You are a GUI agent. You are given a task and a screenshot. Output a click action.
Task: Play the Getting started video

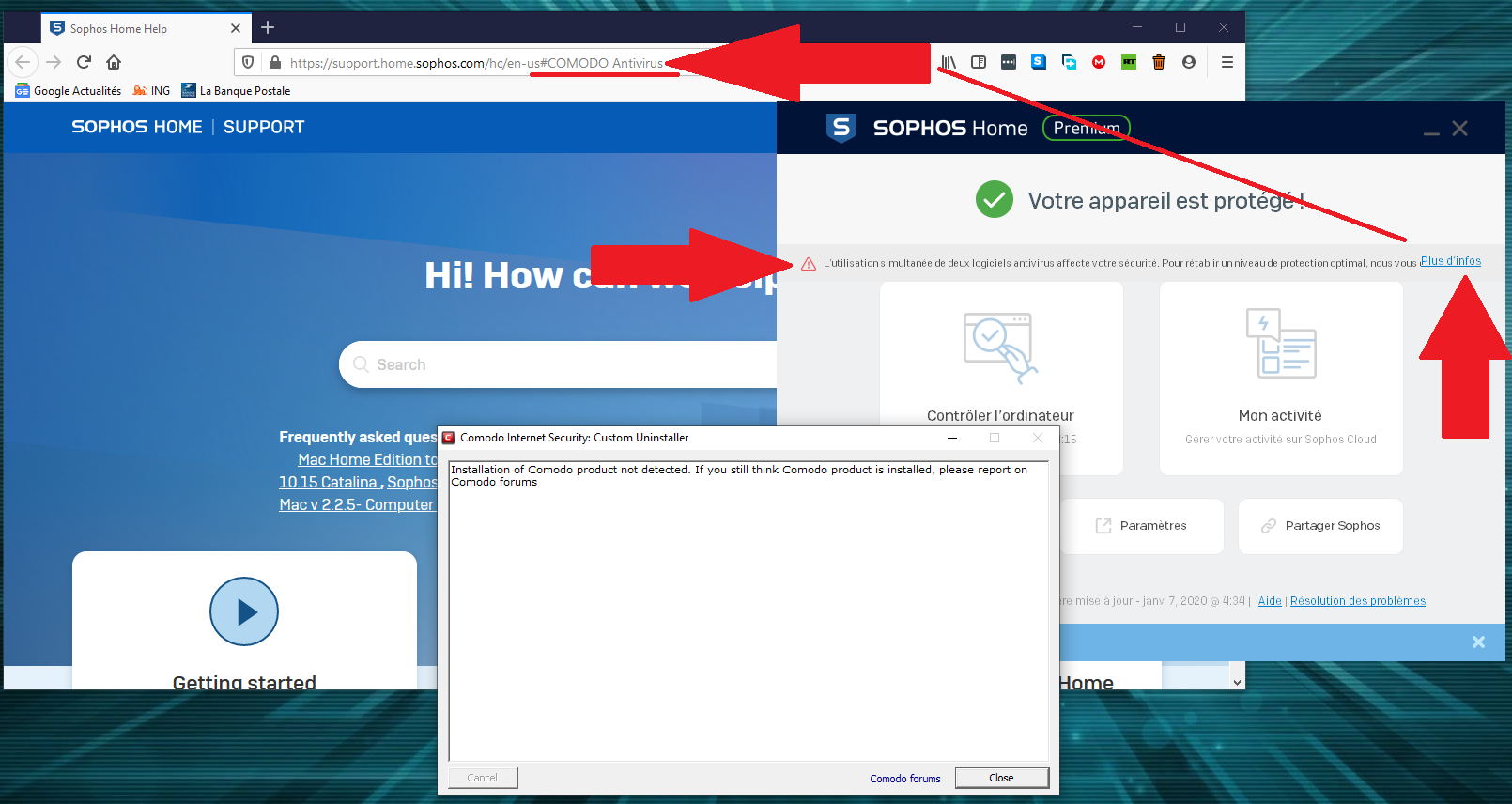[244, 611]
